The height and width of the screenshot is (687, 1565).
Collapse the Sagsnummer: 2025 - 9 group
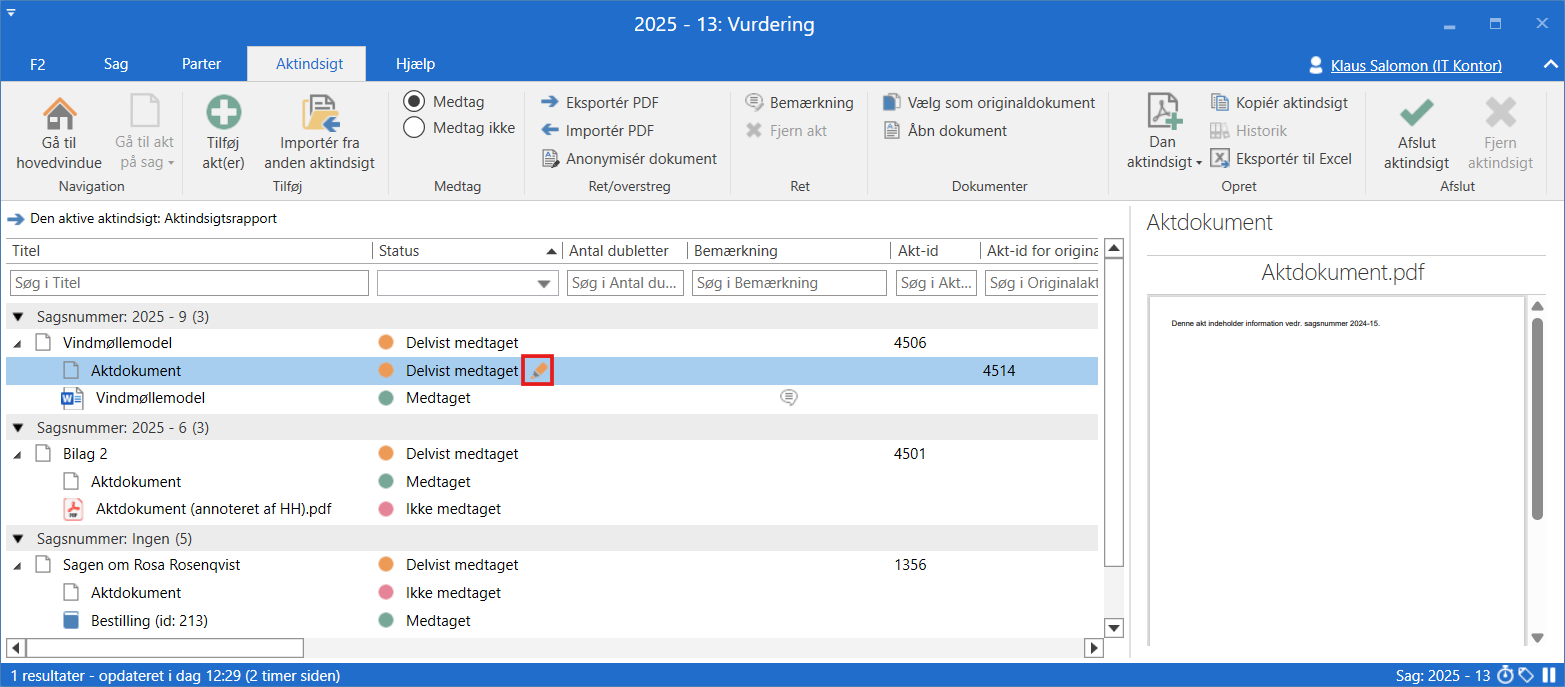19,317
